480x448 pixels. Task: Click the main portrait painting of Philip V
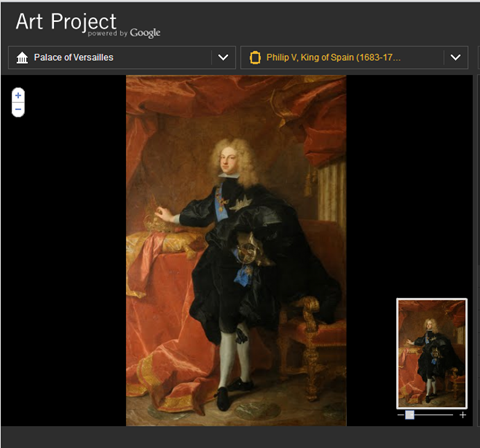[236, 250]
